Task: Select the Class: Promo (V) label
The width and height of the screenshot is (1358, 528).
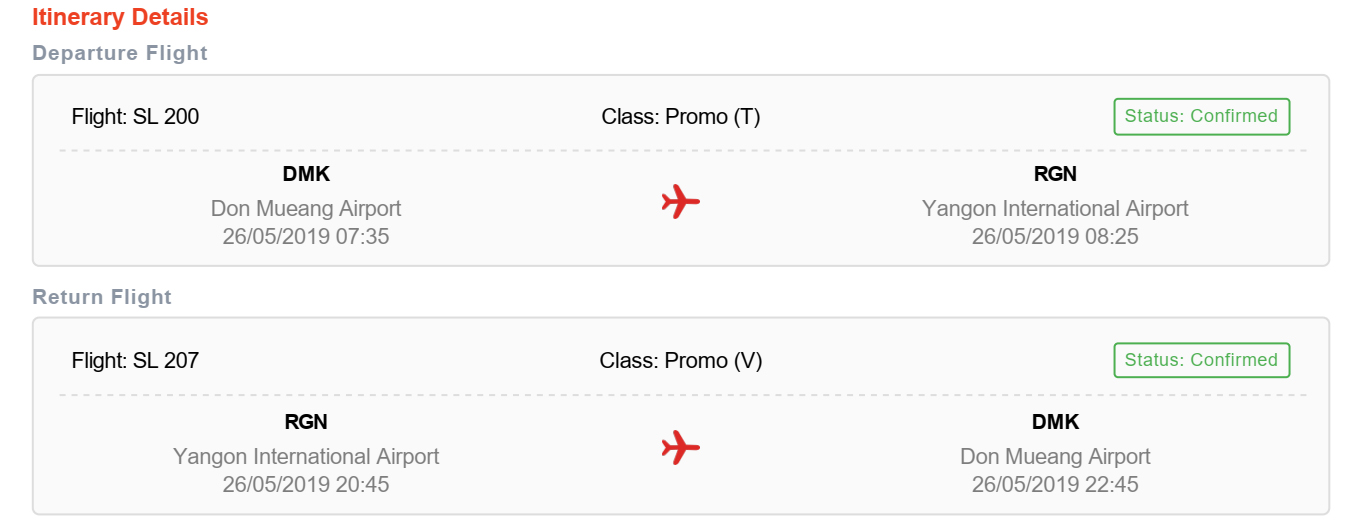Action: (681, 361)
